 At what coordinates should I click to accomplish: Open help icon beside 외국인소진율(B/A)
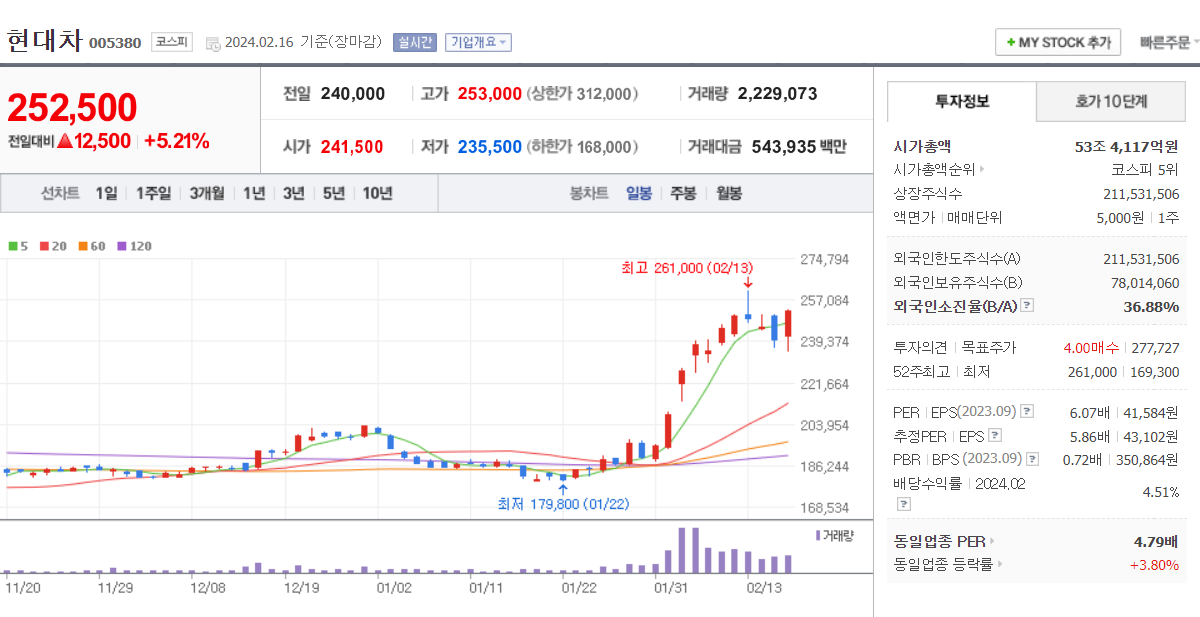tap(1026, 306)
